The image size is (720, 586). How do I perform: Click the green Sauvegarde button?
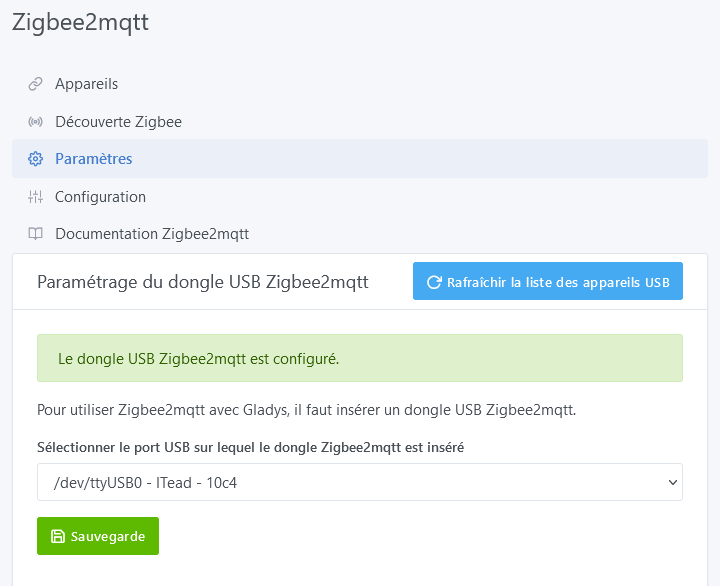pyautogui.click(x=98, y=536)
